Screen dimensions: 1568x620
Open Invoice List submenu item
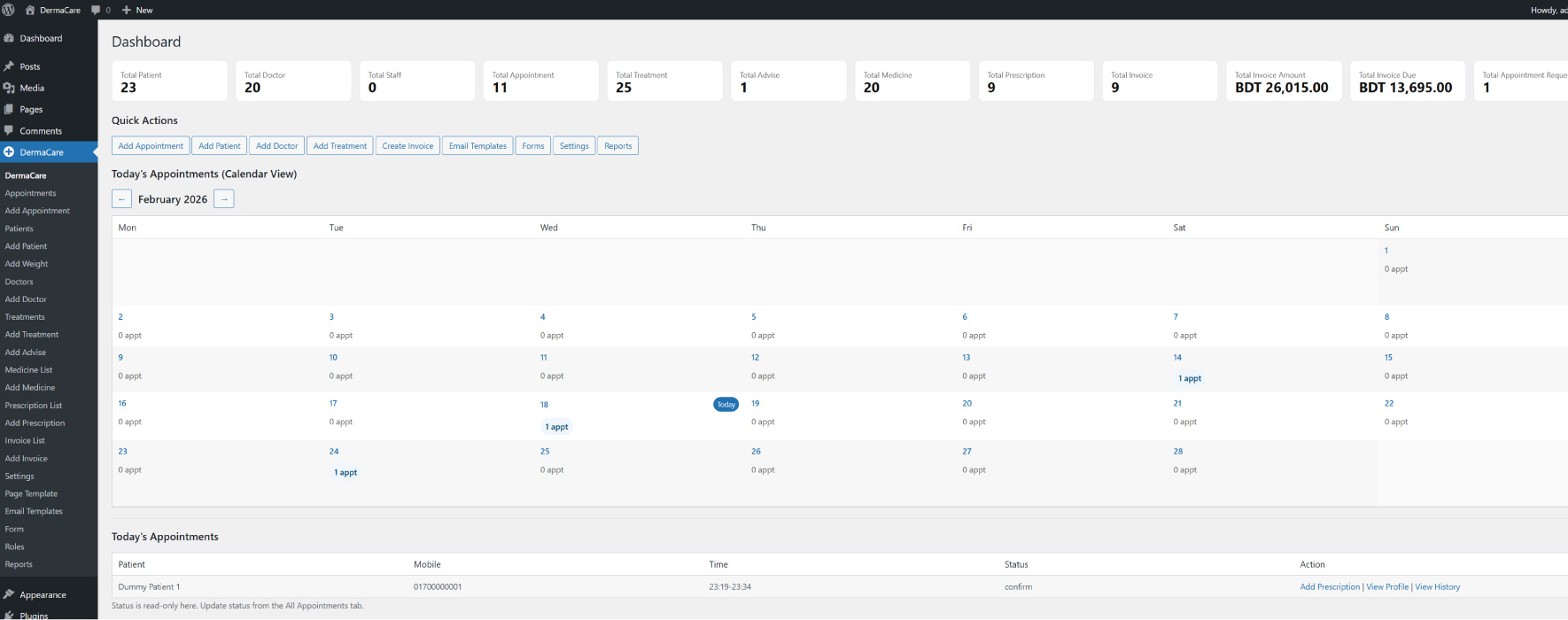[x=25, y=441]
